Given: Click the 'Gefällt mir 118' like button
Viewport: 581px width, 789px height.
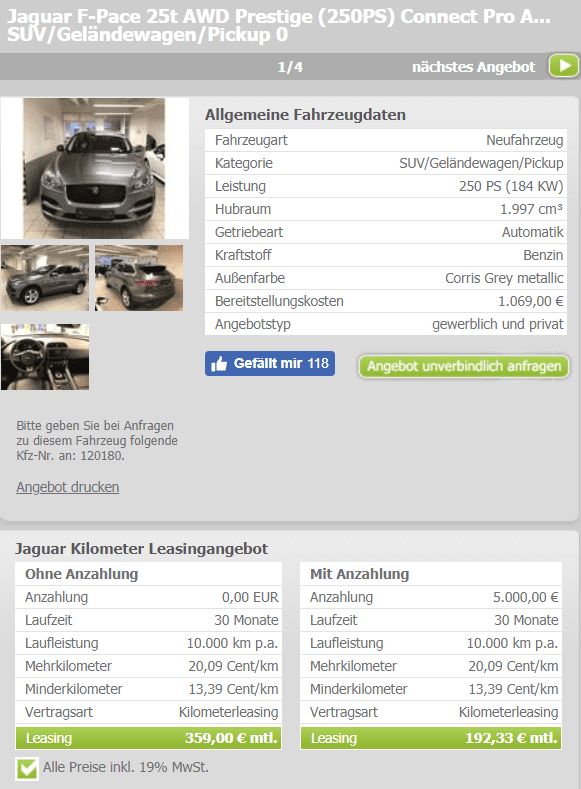Looking at the screenshot, I should pyautogui.click(x=270, y=363).
